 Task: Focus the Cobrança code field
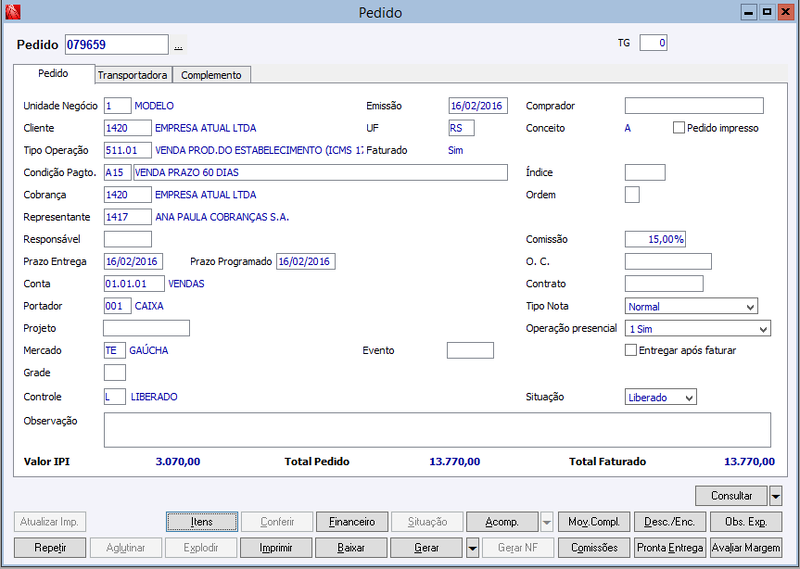128,194
